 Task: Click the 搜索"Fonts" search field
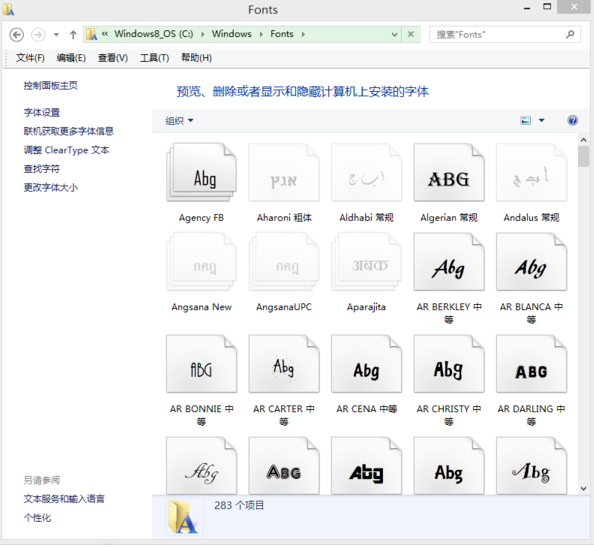click(505, 34)
